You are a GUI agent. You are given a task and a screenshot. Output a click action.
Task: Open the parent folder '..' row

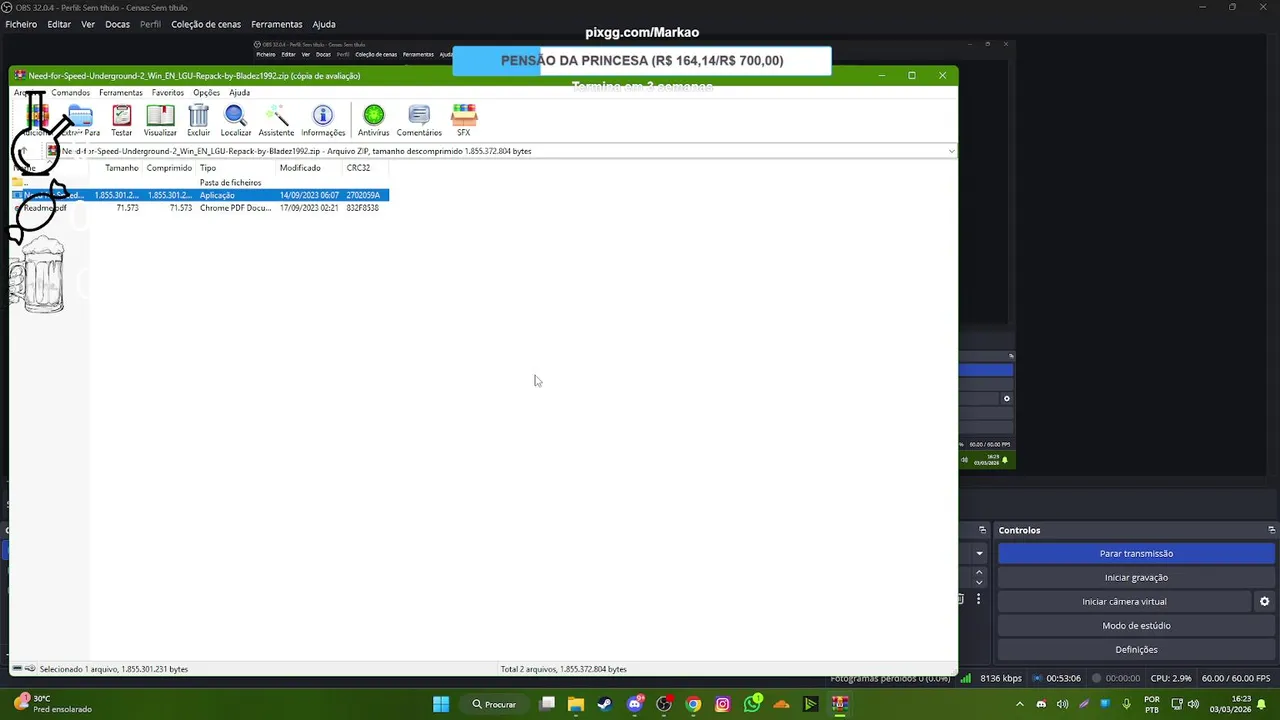pyautogui.click(x=200, y=183)
